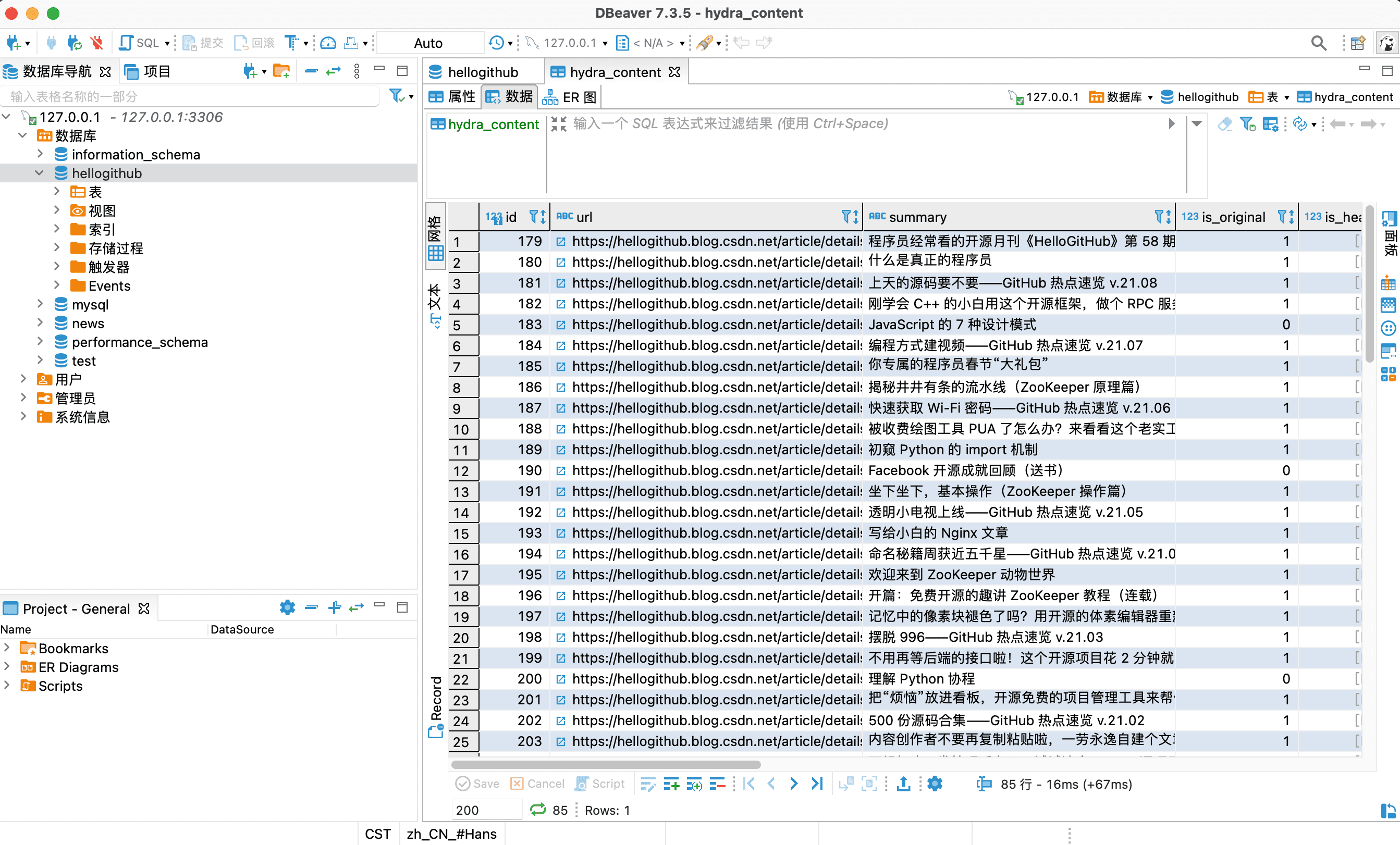This screenshot has height=845, width=1400.
Task: Switch to the ER 图 tab
Action: point(570,97)
